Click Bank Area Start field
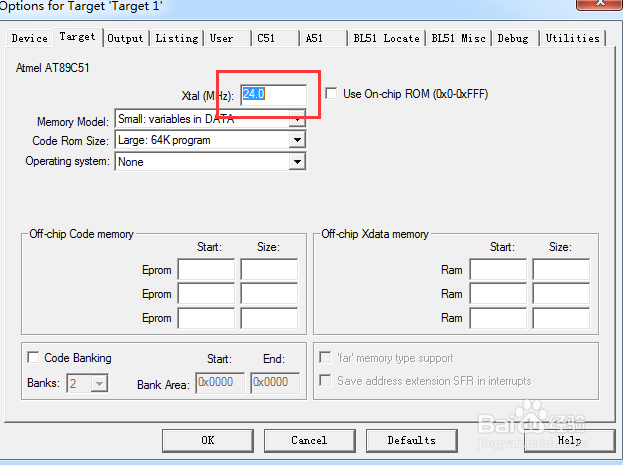The image size is (623, 465). point(220,383)
